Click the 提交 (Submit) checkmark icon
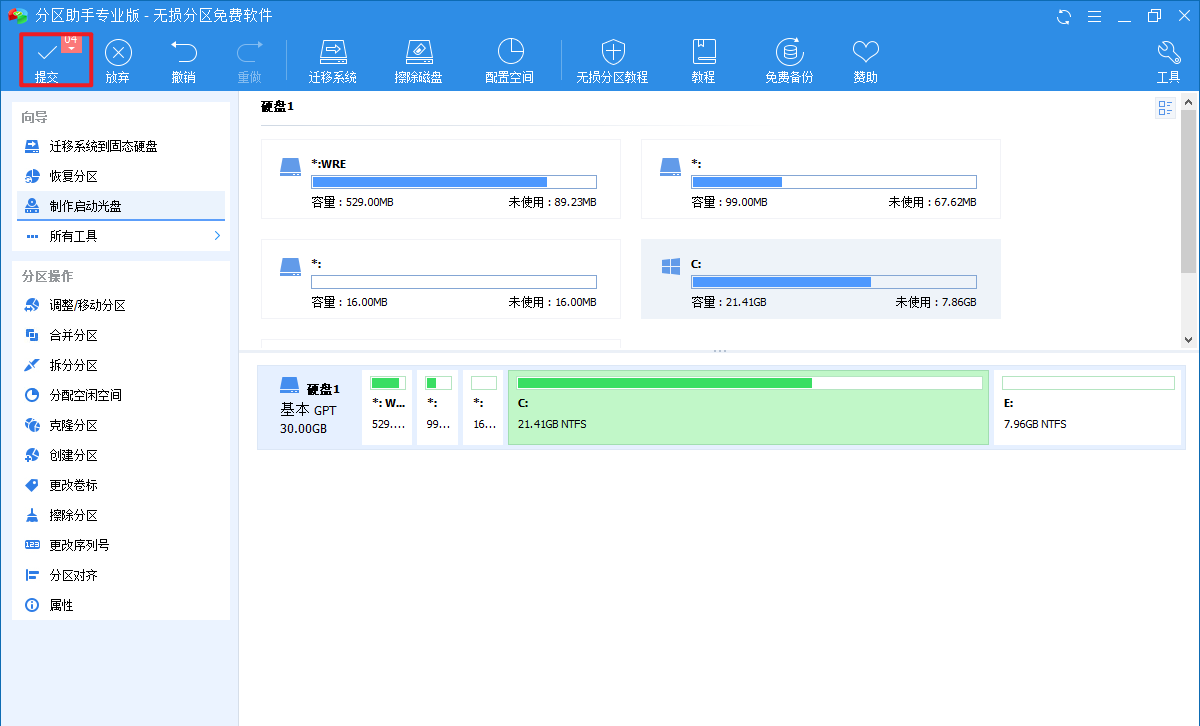1200x726 pixels. (x=46, y=52)
